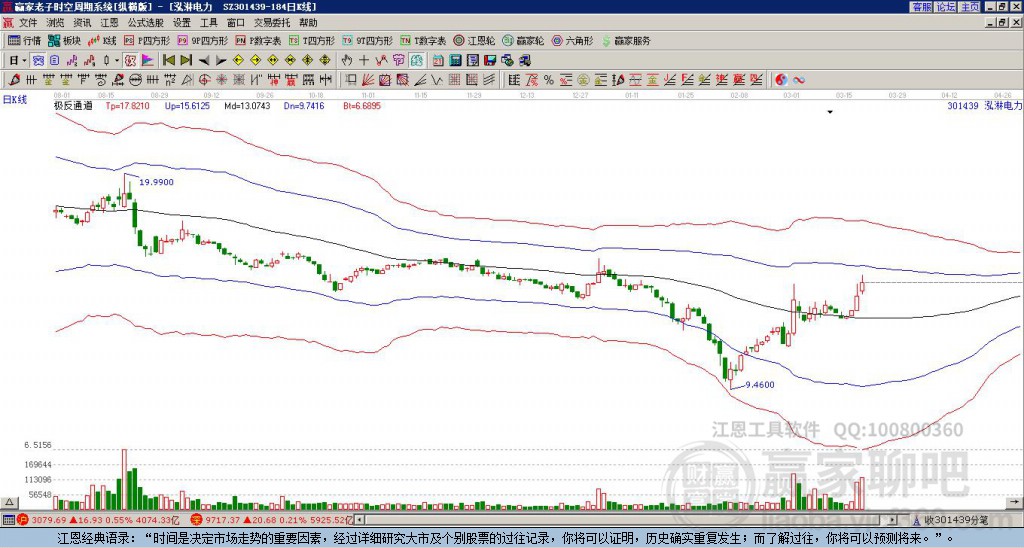Open the 公式选股 menu
Image resolution: width=1024 pixels, height=548 pixels.
[146, 23]
